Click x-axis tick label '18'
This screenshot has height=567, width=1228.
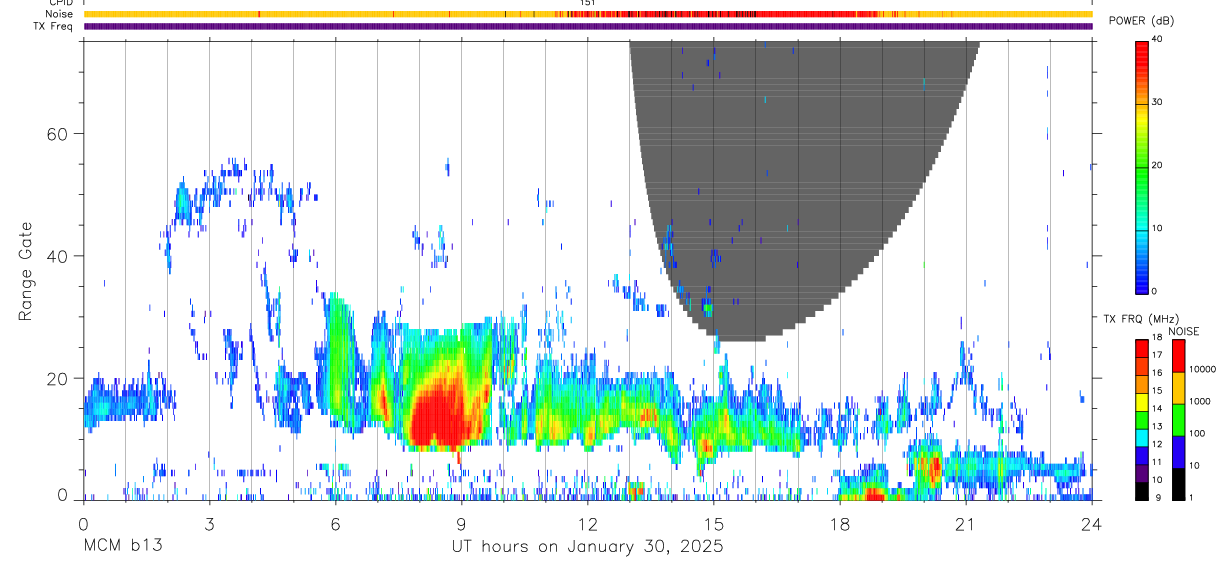click(x=840, y=523)
